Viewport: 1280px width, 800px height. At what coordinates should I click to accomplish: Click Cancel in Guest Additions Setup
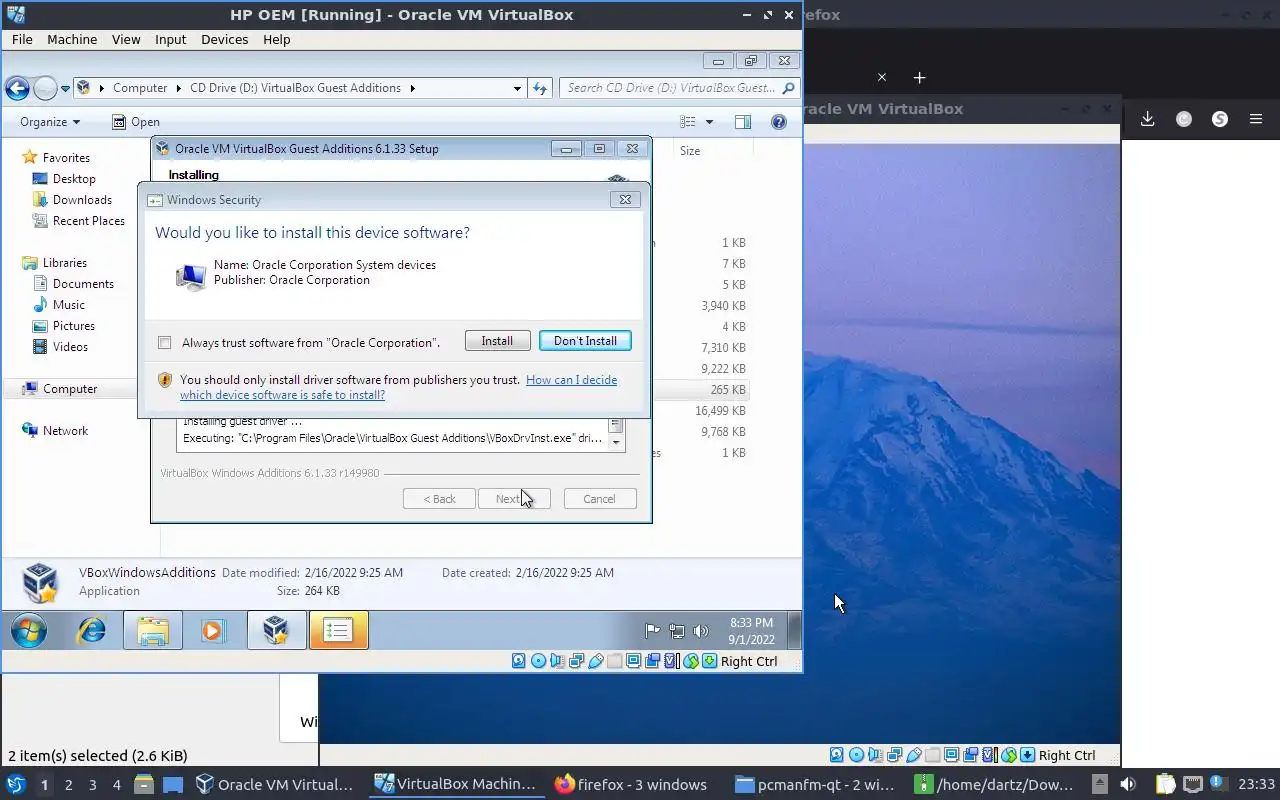click(x=600, y=499)
